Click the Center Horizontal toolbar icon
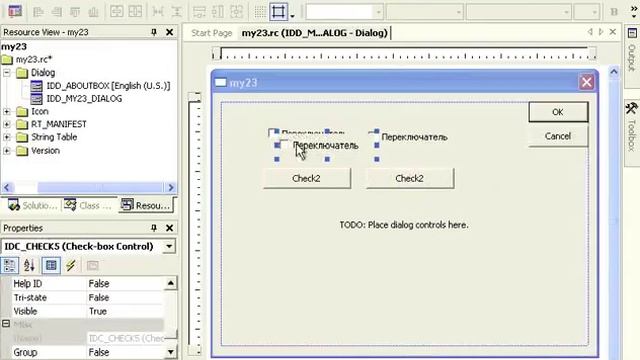The height and width of the screenshot is (360, 640). pos(136,11)
